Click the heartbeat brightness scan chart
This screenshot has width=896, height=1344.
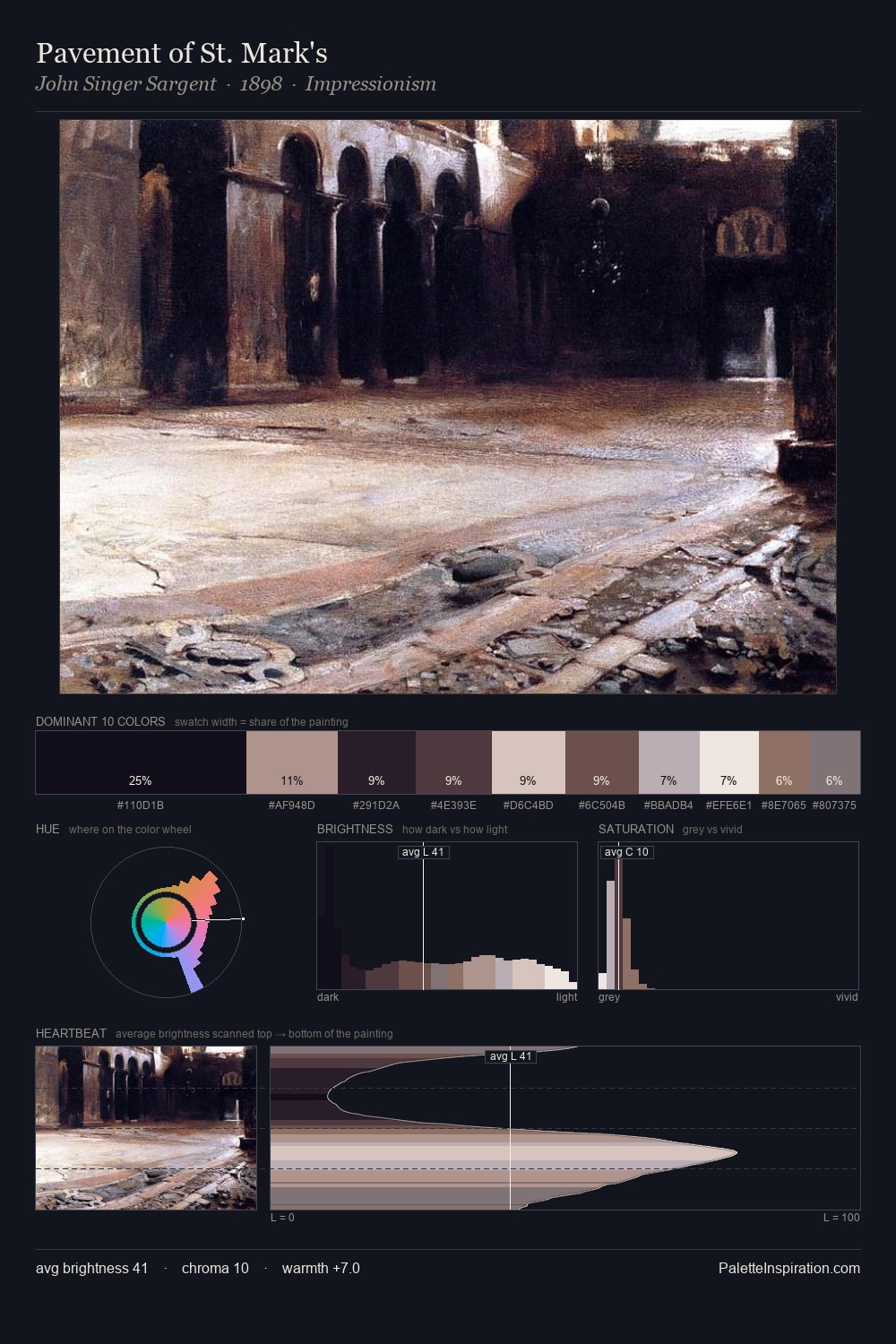pyautogui.click(x=565, y=1128)
